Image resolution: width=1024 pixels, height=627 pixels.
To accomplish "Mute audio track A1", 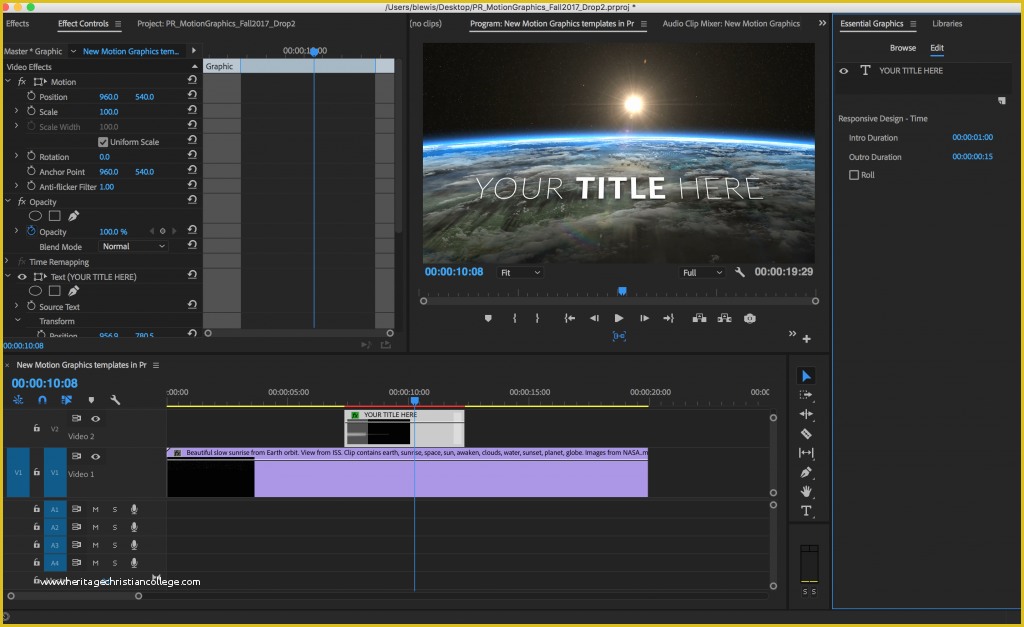I will coord(95,509).
